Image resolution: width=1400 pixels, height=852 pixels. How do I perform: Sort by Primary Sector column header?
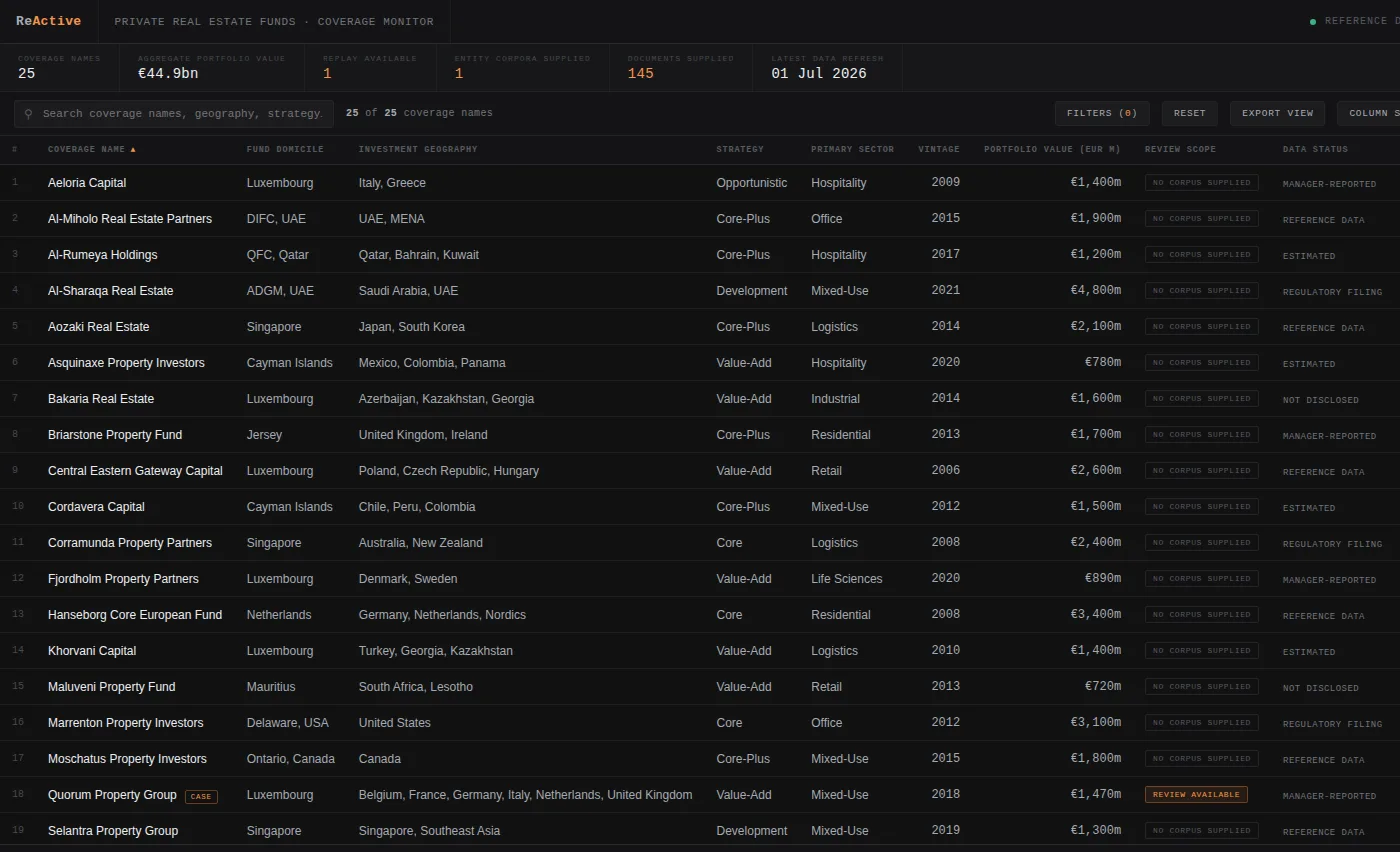click(852, 149)
